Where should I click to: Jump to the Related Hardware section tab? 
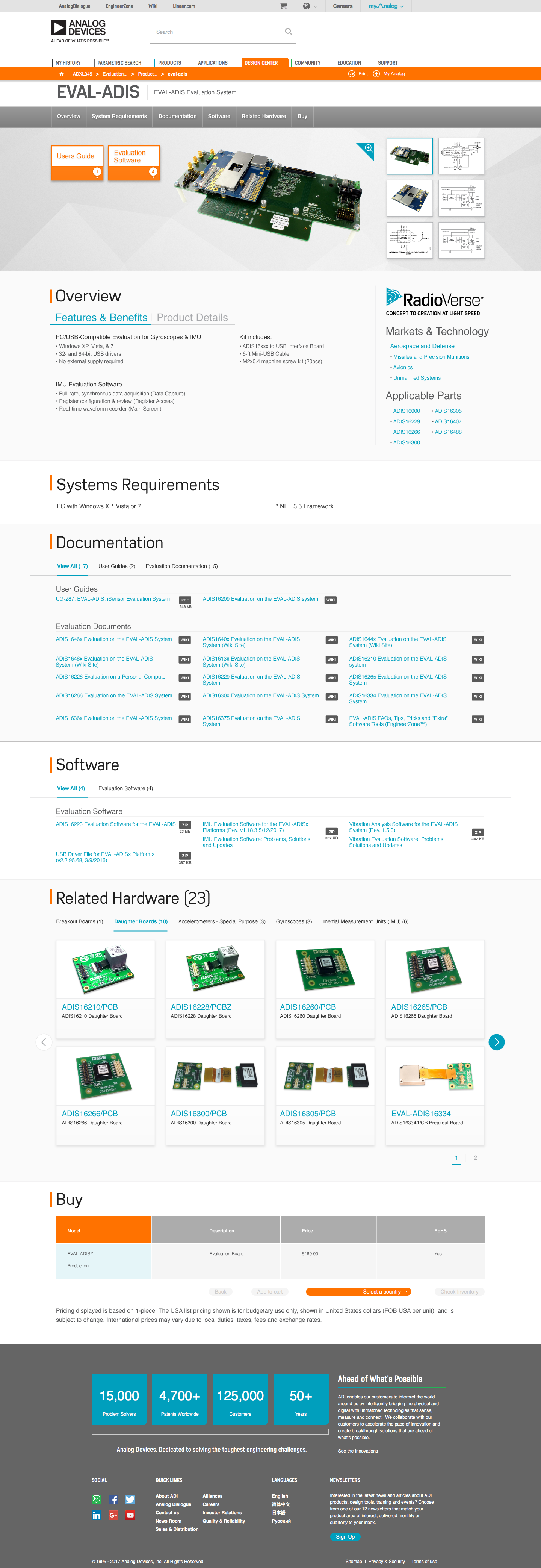[263, 116]
